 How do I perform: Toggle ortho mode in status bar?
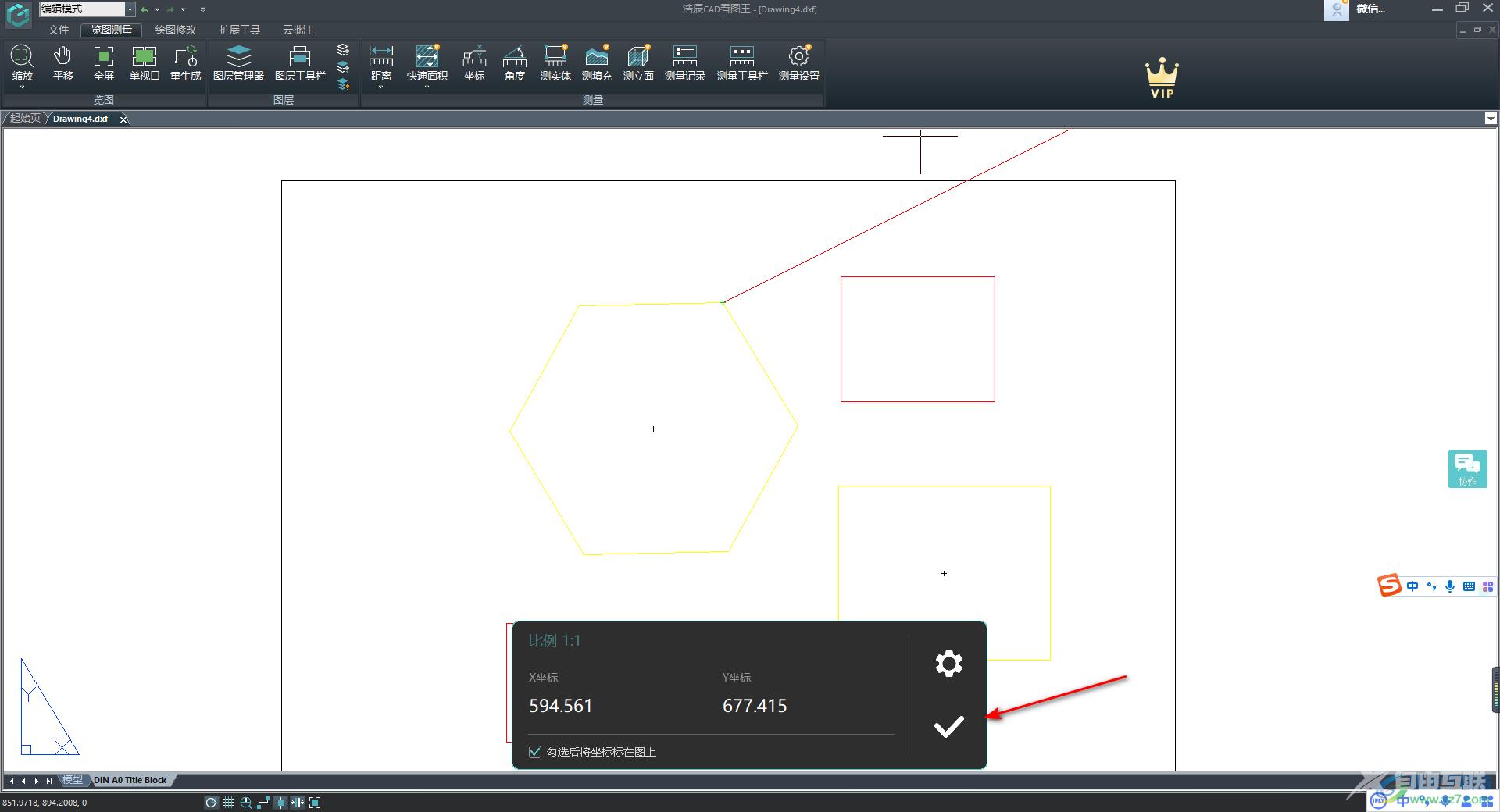pyautogui.click(x=263, y=803)
